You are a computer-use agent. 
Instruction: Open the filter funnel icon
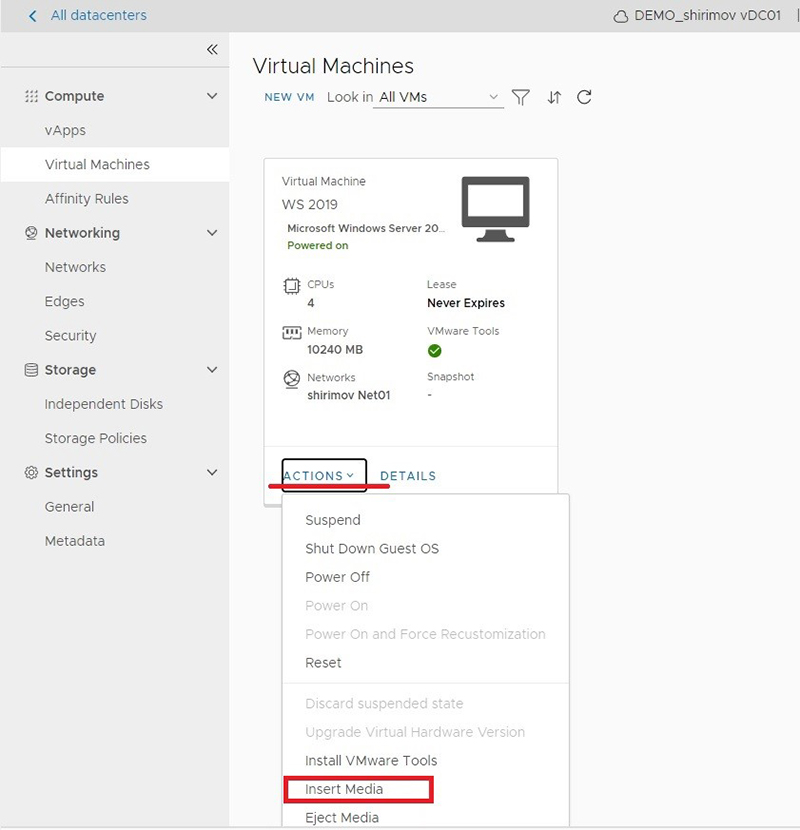click(520, 97)
